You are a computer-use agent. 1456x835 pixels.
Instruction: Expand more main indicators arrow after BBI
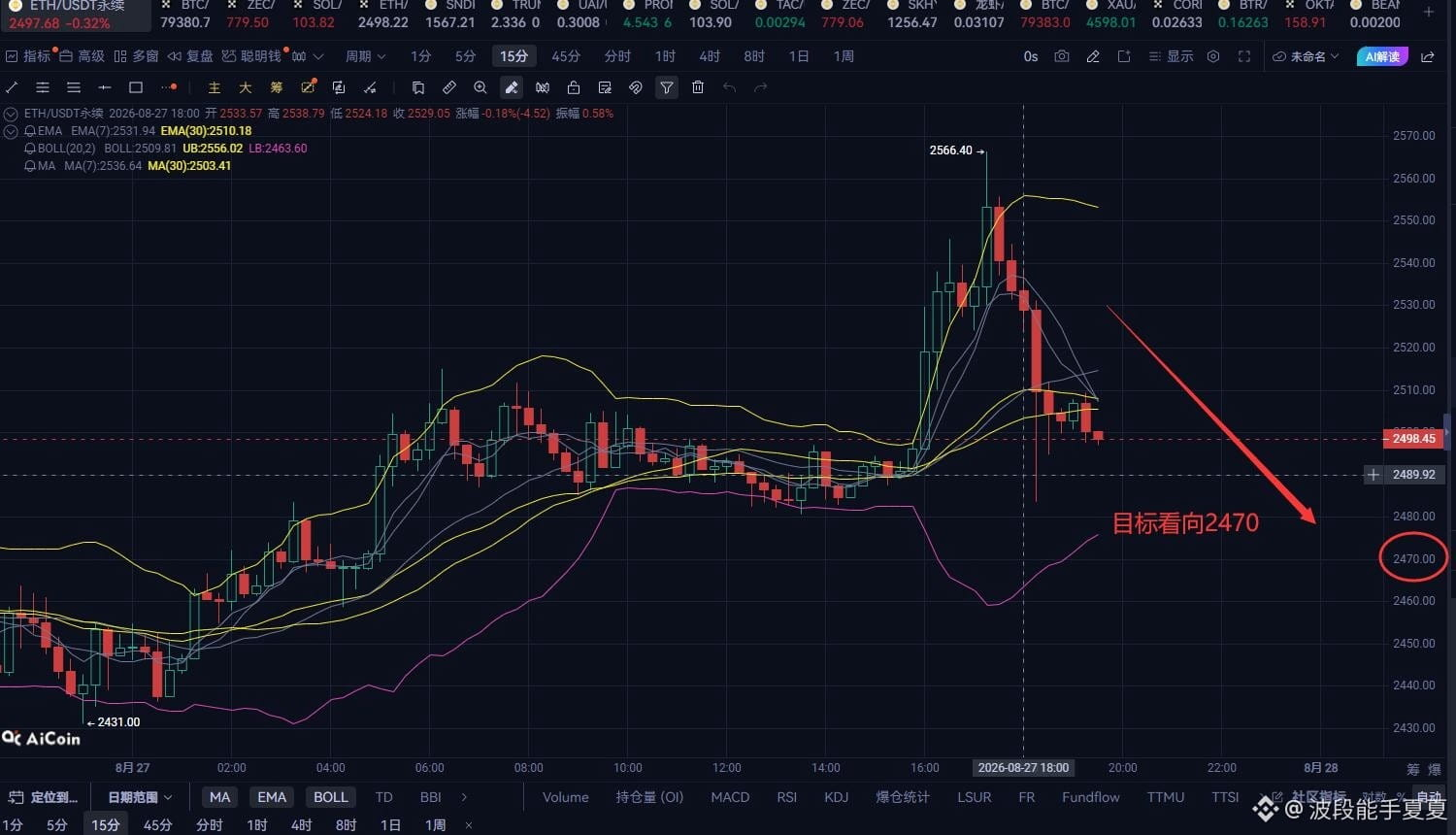pos(464,797)
